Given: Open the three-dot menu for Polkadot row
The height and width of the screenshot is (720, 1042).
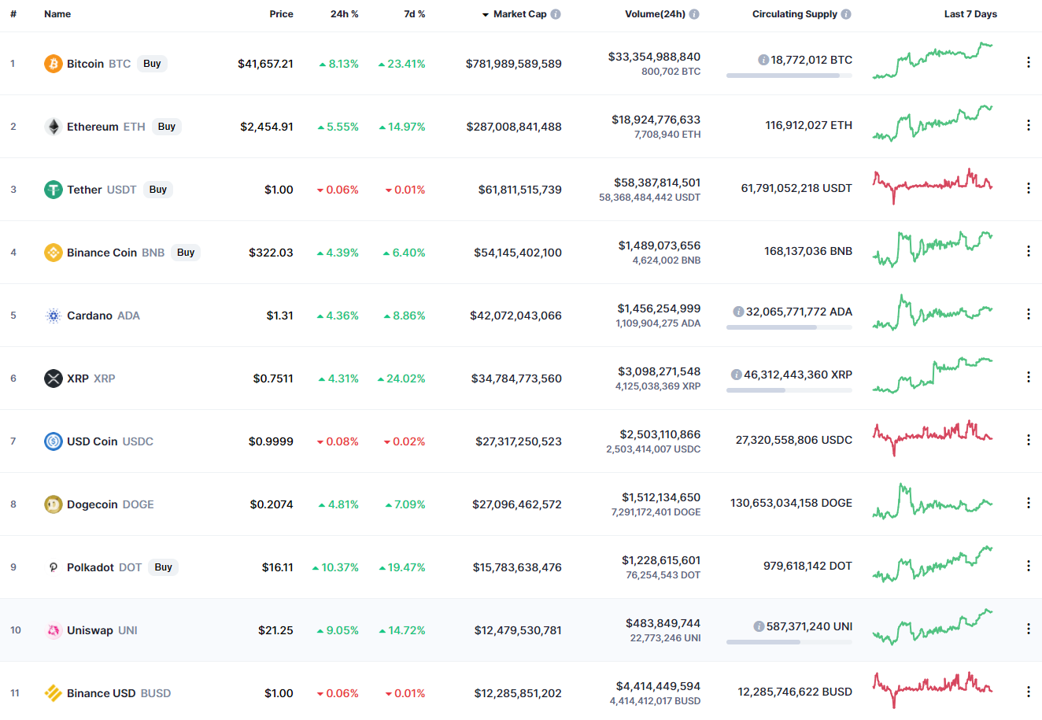Looking at the screenshot, I should (1028, 566).
